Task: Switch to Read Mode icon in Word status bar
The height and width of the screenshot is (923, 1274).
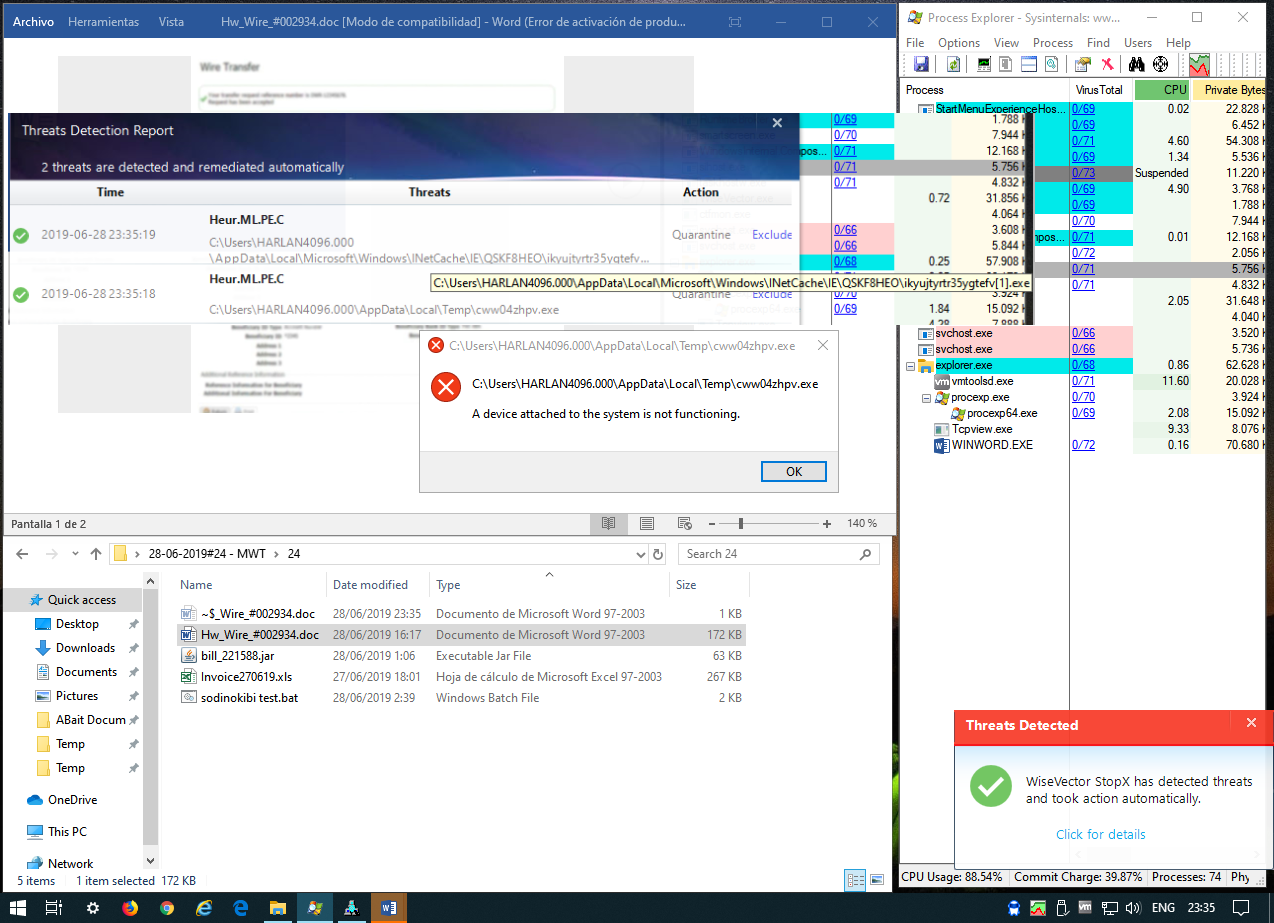Action: pos(608,523)
